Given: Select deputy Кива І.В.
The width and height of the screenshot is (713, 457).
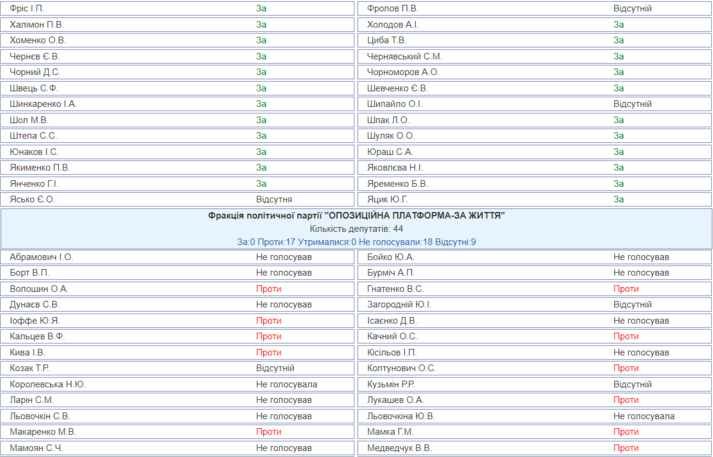Looking at the screenshot, I should [x=27, y=352].
